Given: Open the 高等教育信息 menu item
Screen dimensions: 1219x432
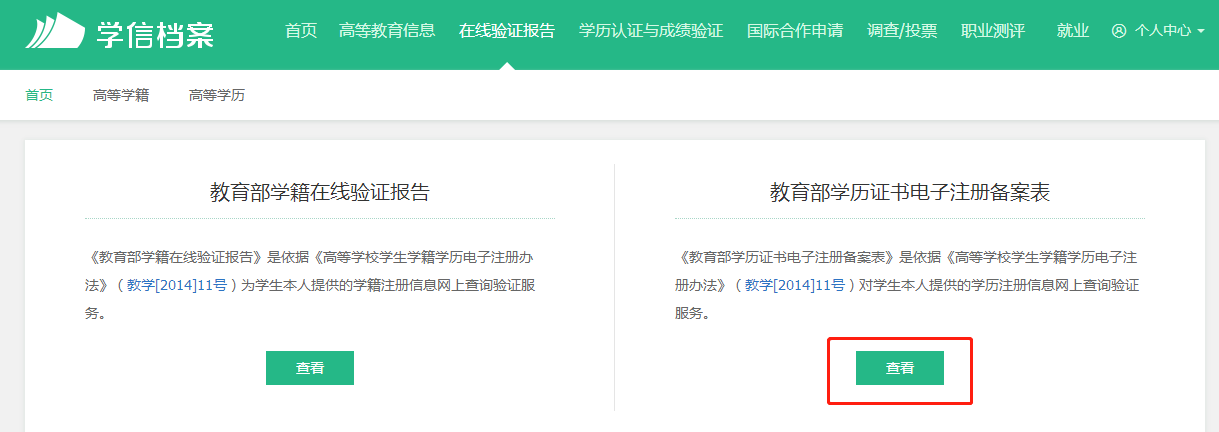Looking at the screenshot, I should [387, 31].
